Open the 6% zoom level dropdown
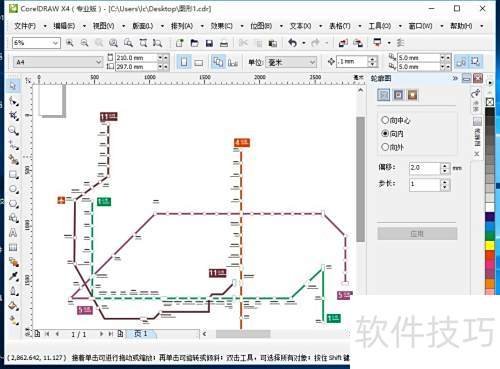Screen dimensions: 500x369 pos(55,43)
